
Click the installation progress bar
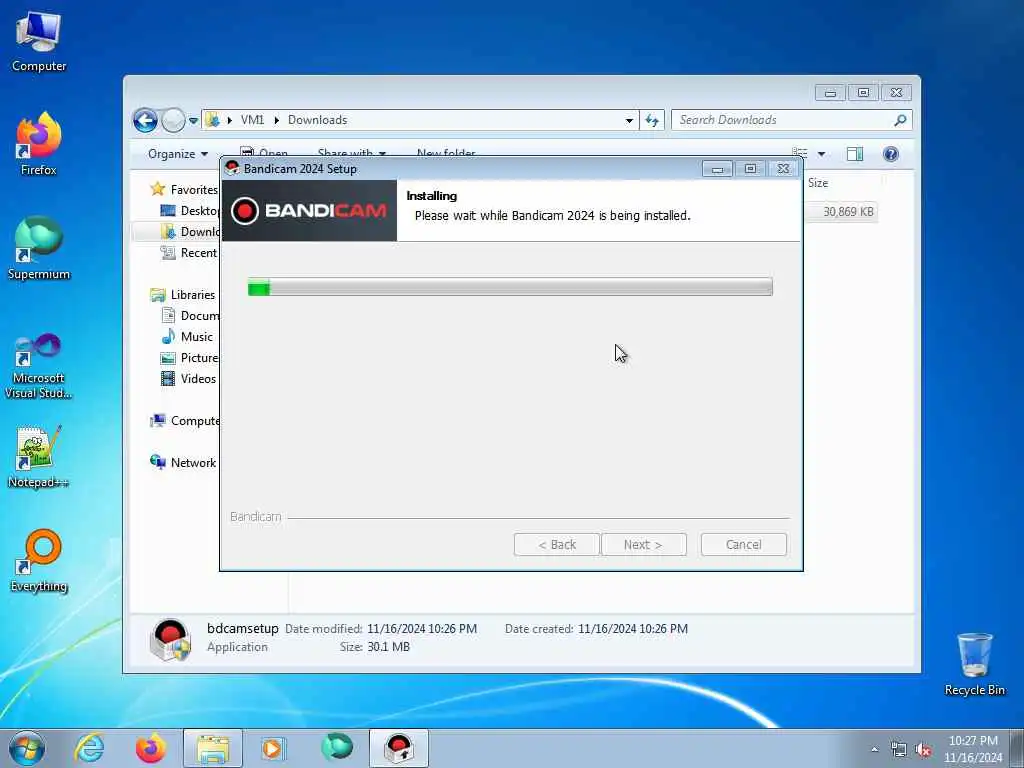(x=510, y=287)
